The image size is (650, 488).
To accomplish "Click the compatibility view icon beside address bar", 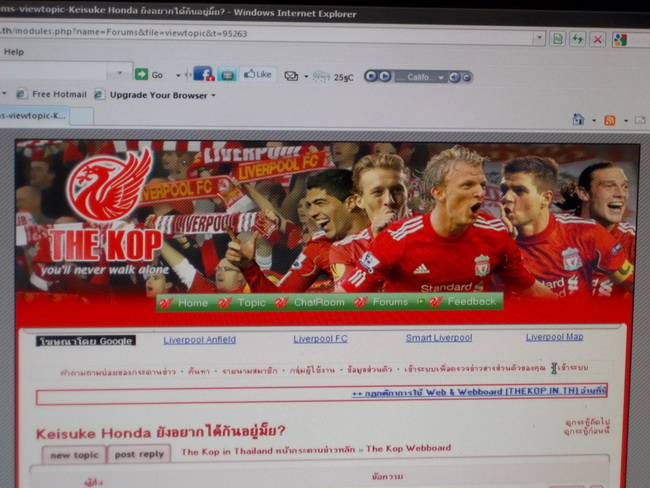I will point(558,39).
